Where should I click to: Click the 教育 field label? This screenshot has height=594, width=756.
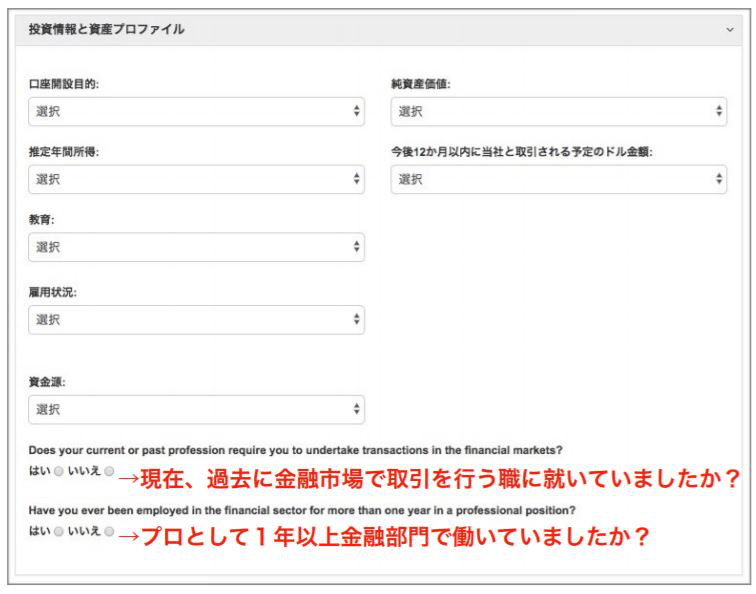pos(41,220)
